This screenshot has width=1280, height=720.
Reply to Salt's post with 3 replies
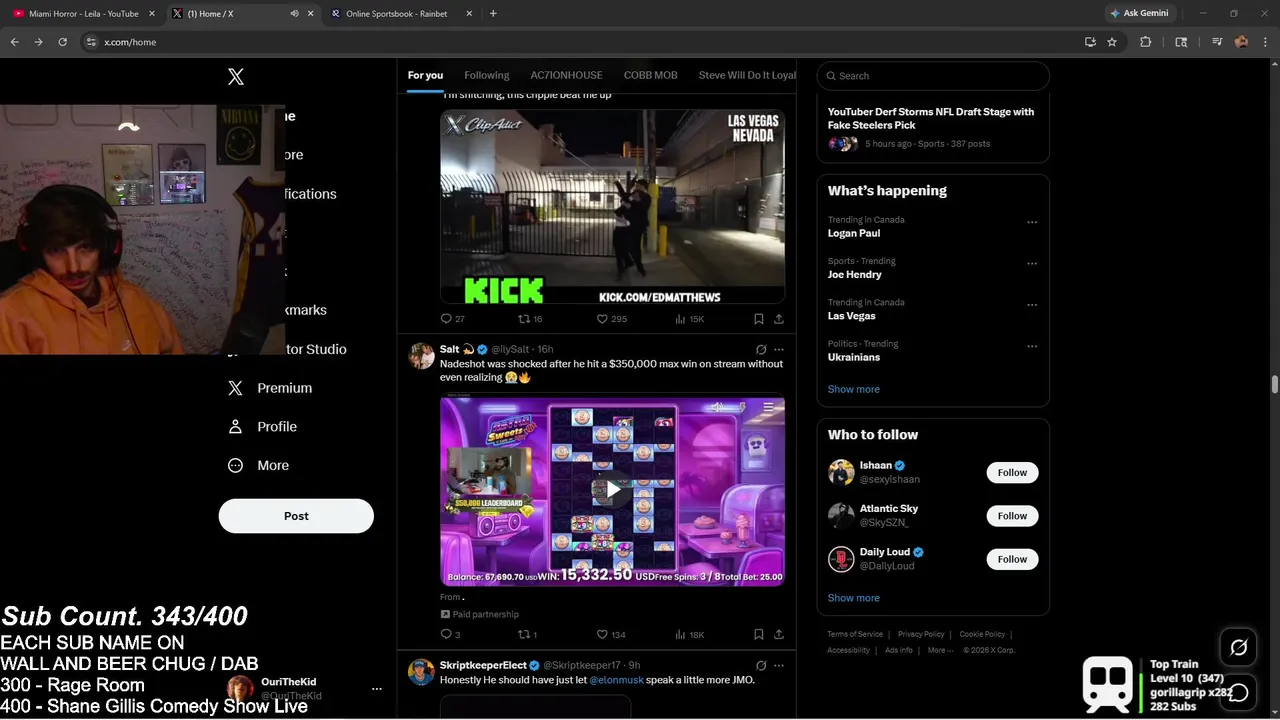point(450,634)
